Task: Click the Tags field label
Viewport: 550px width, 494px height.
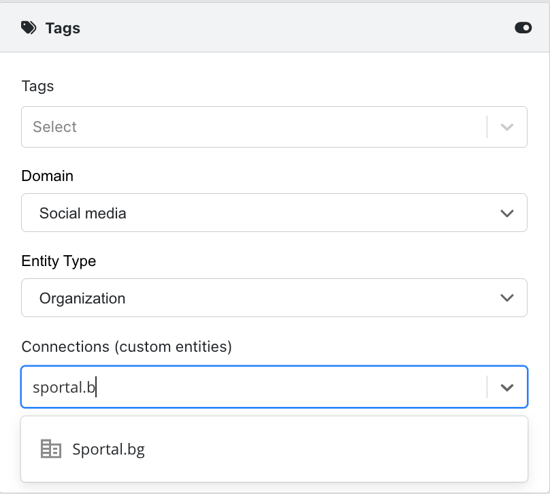Action: pos(38,86)
